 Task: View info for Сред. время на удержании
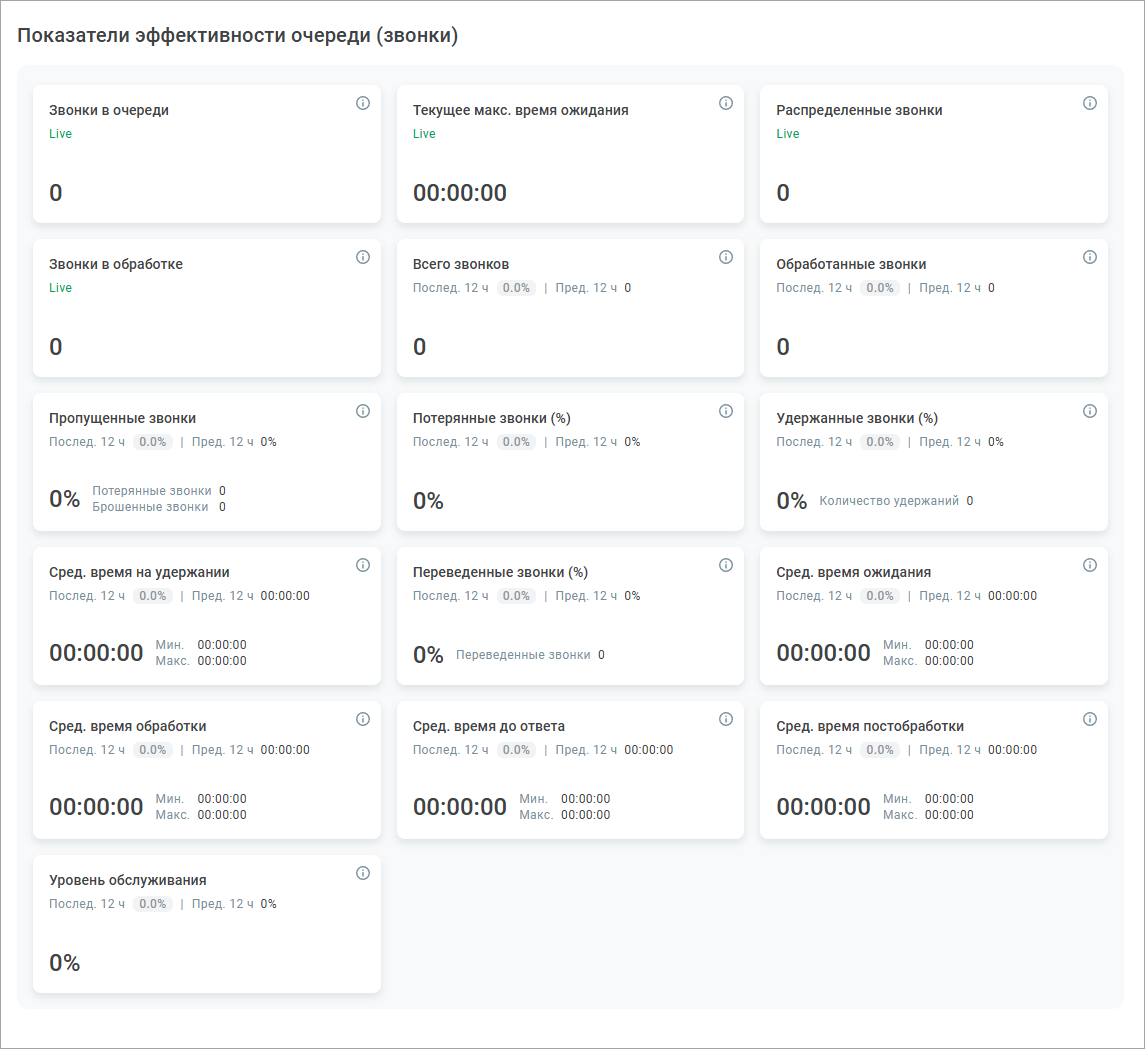coord(363,565)
